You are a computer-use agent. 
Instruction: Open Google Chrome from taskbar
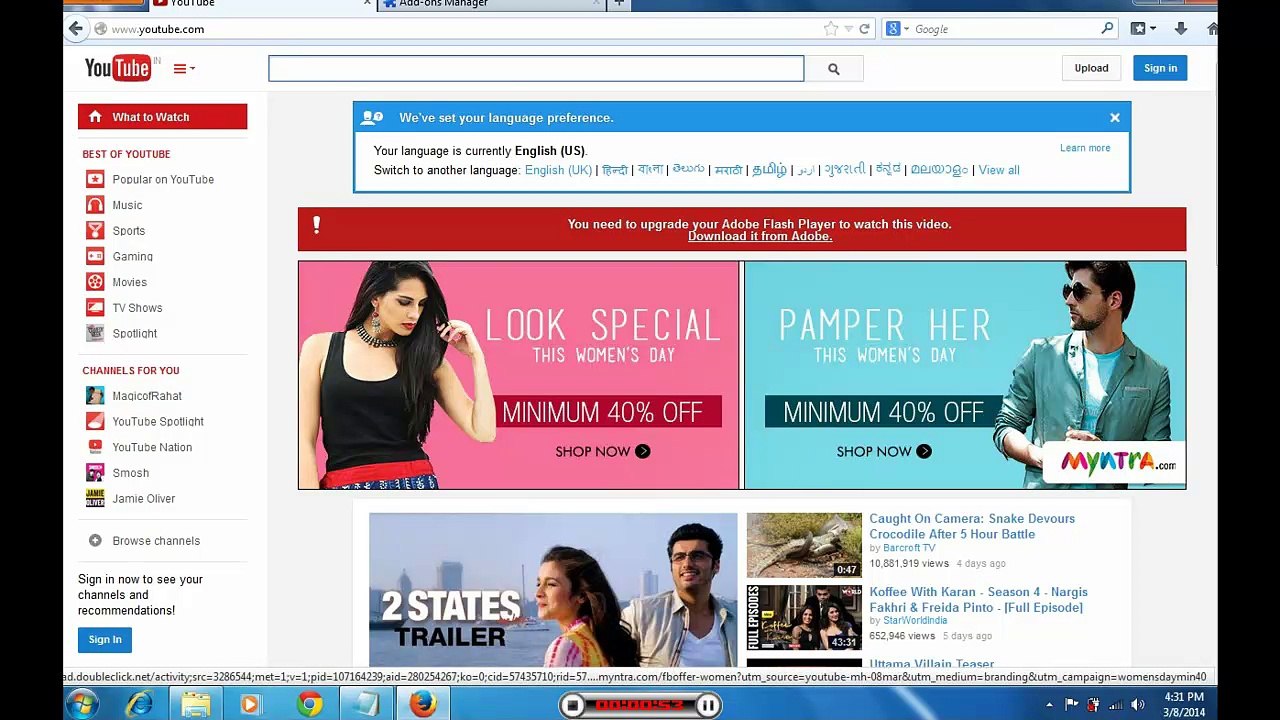[x=310, y=705]
